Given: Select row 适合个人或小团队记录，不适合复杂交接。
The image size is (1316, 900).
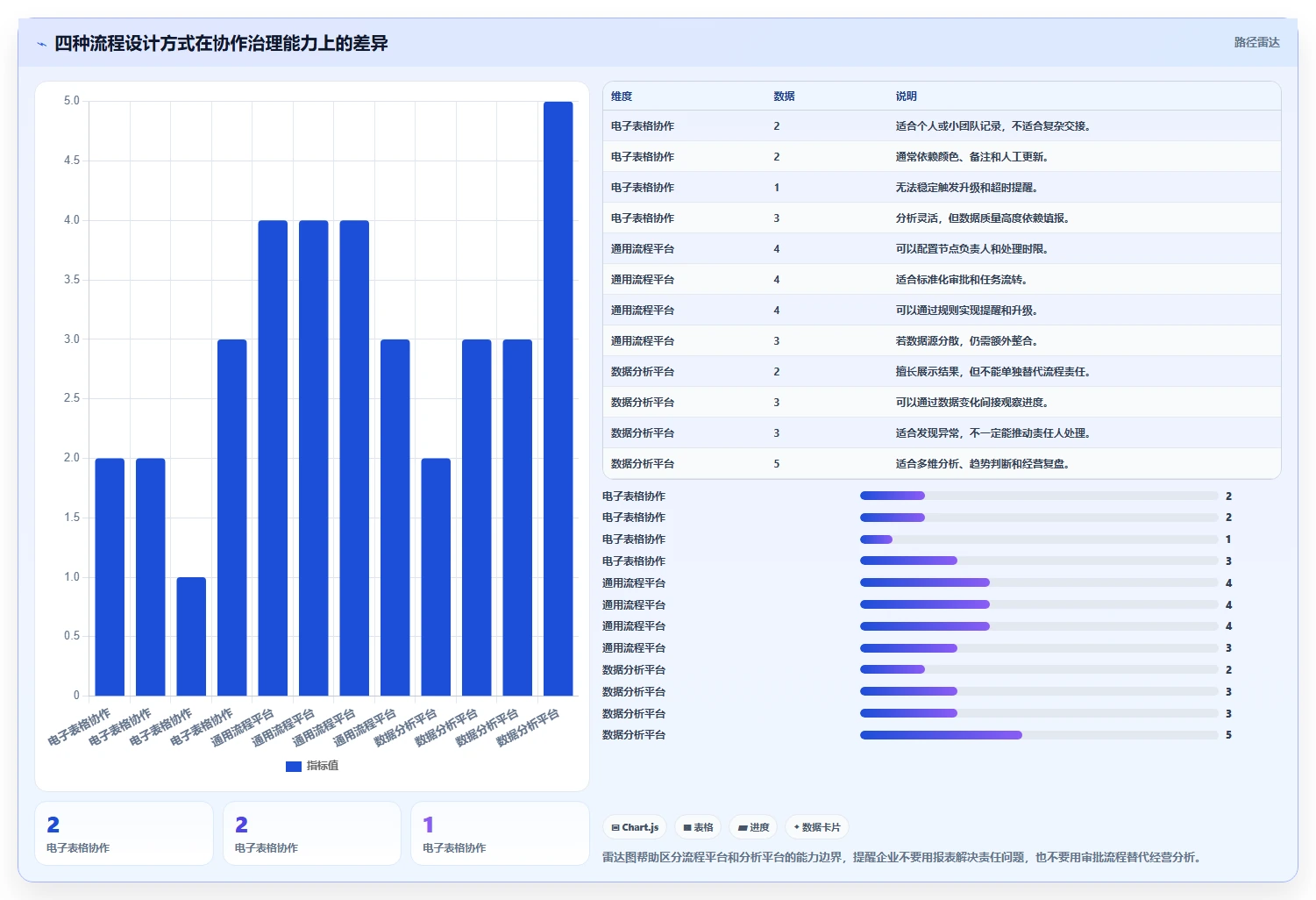Looking at the screenshot, I should pos(942,126).
